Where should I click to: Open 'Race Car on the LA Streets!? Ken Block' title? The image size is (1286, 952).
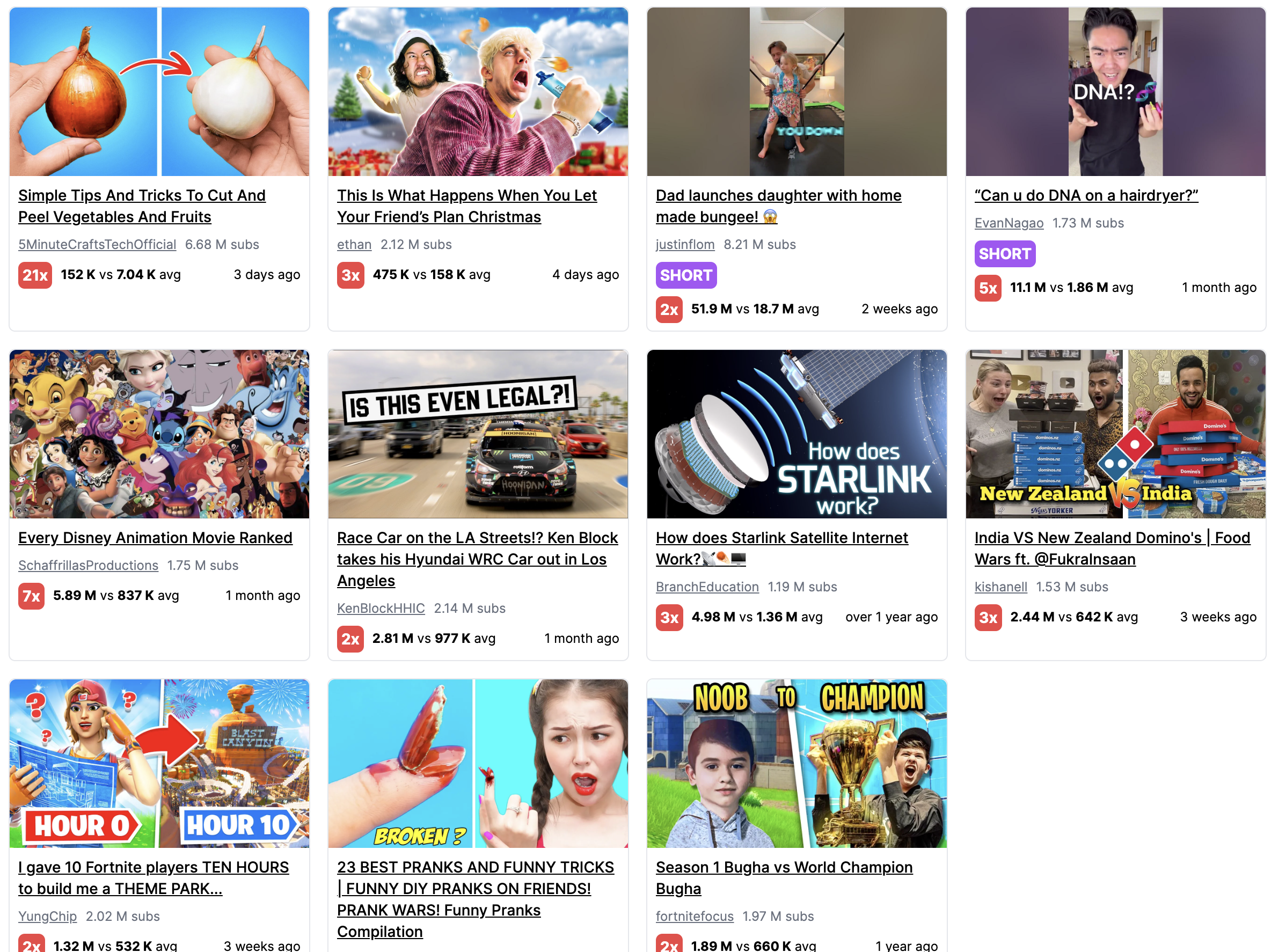pyautogui.click(x=477, y=559)
